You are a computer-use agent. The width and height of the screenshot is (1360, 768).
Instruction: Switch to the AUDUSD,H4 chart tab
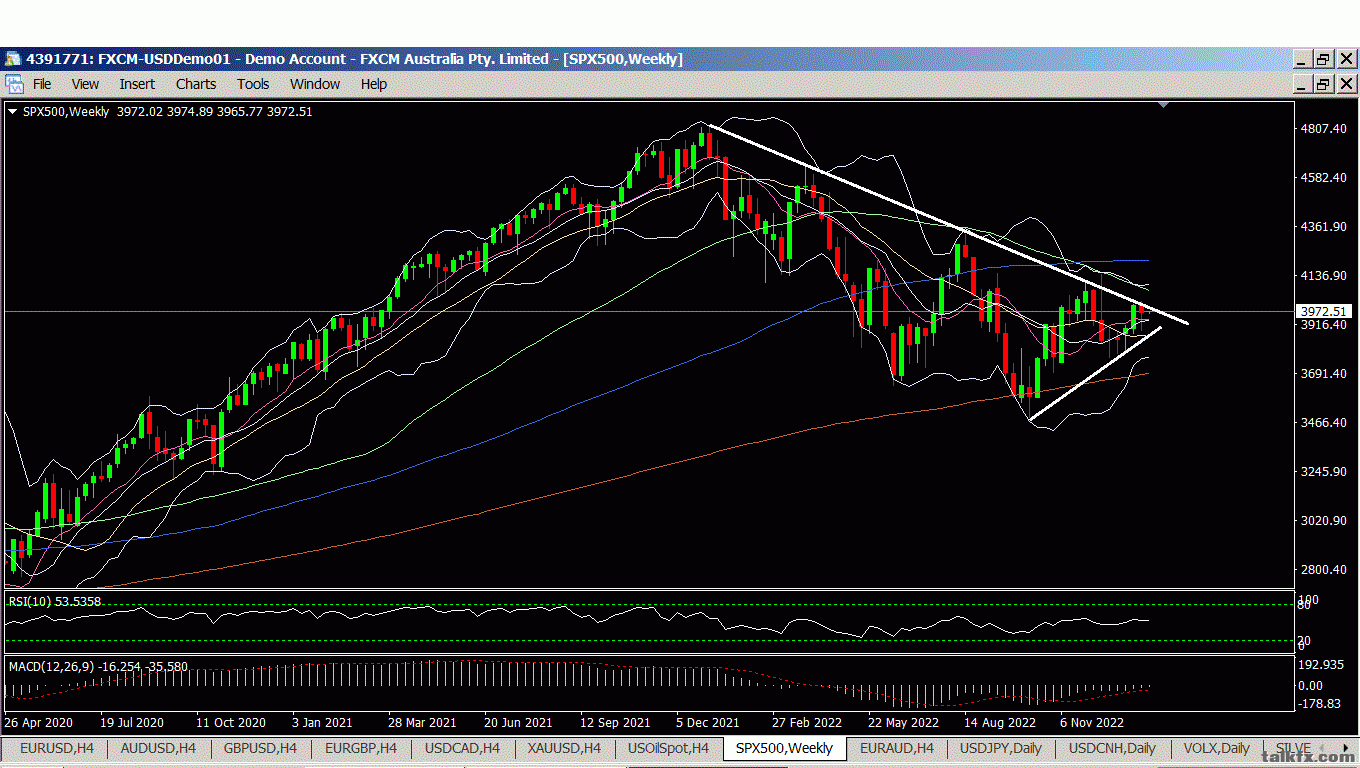pos(157,748)
